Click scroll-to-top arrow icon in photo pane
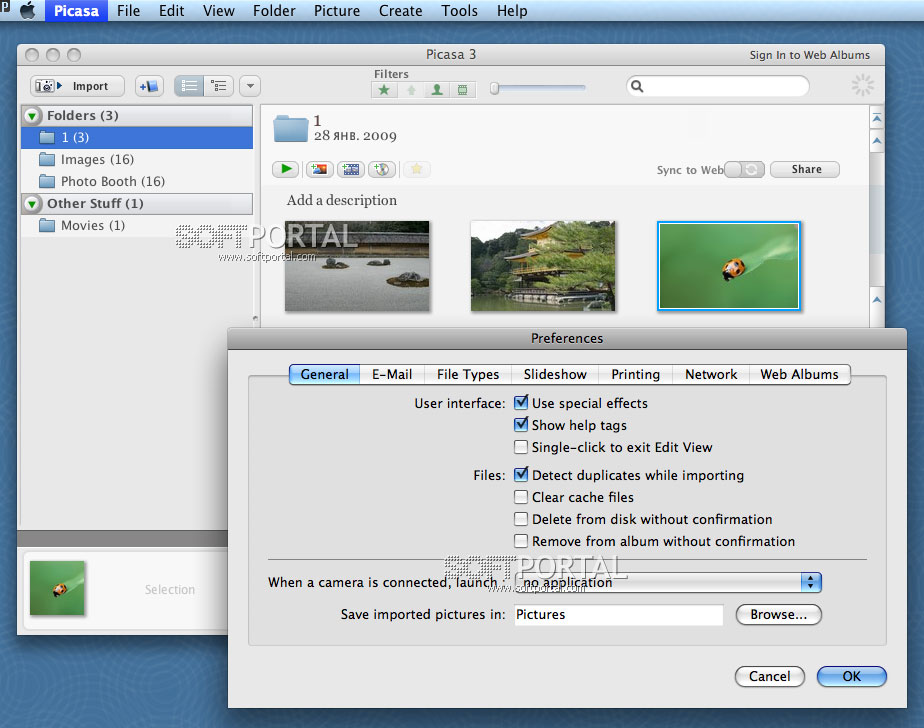 tap(877, 118)
